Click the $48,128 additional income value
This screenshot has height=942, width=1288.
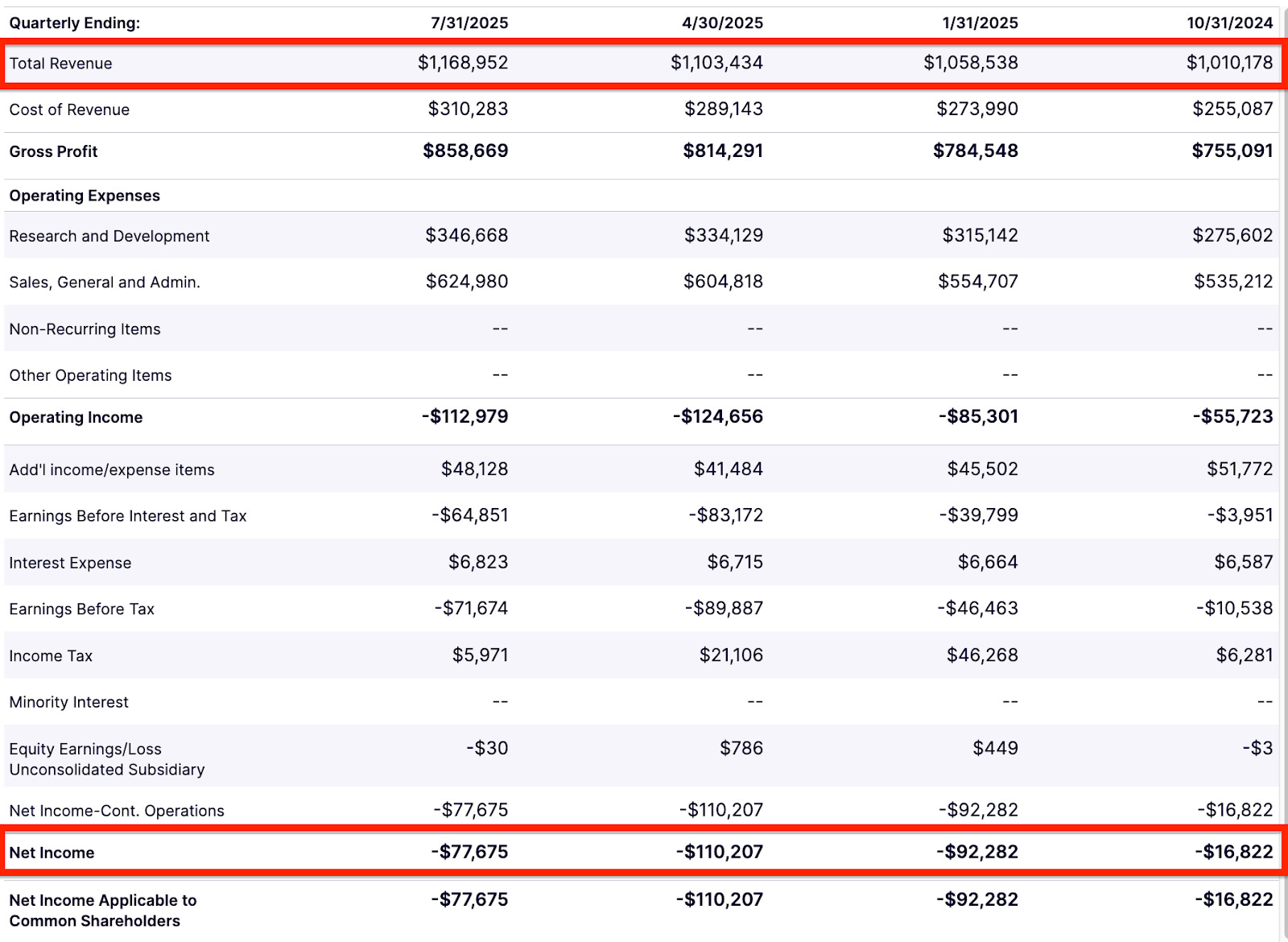coord(474,469)
